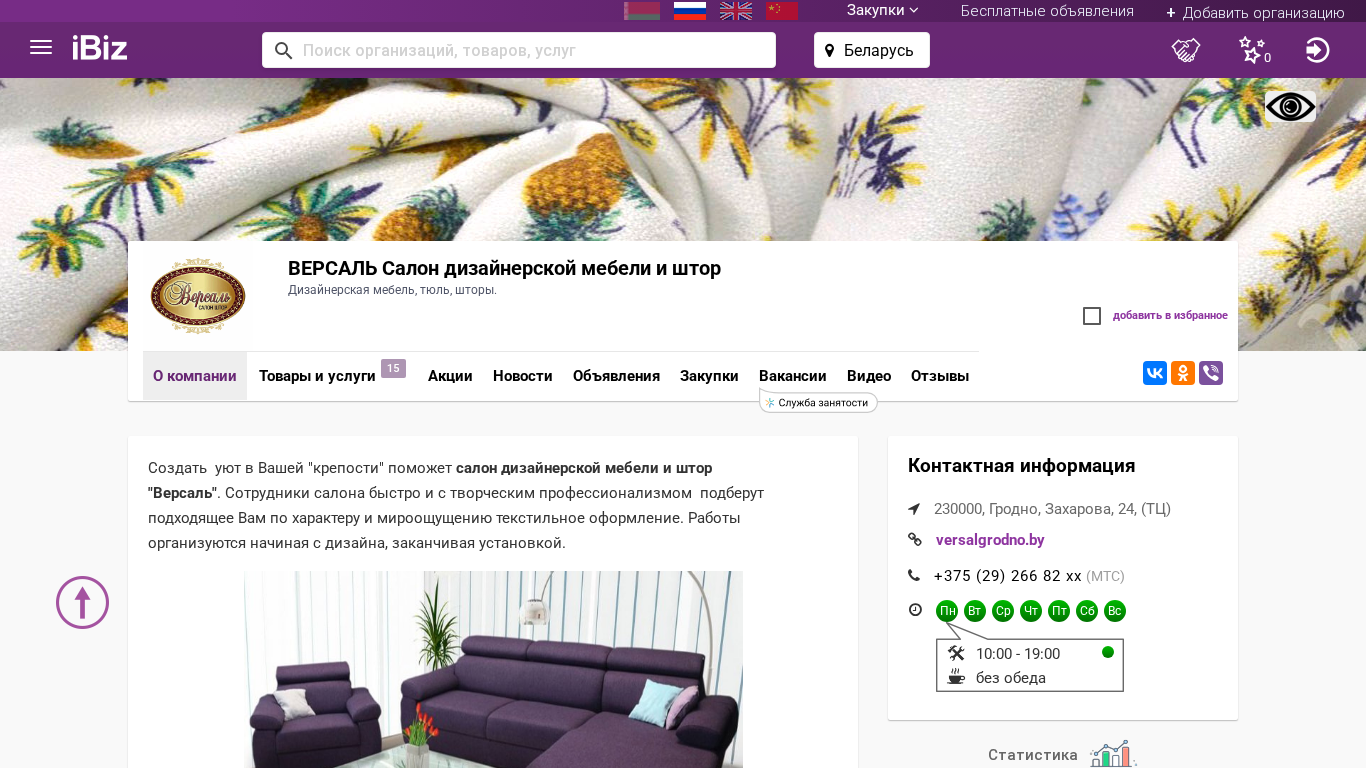Focus the organization search field
Image resolution: width=1366 pixels, height=768 pixels.
point(519,50)
